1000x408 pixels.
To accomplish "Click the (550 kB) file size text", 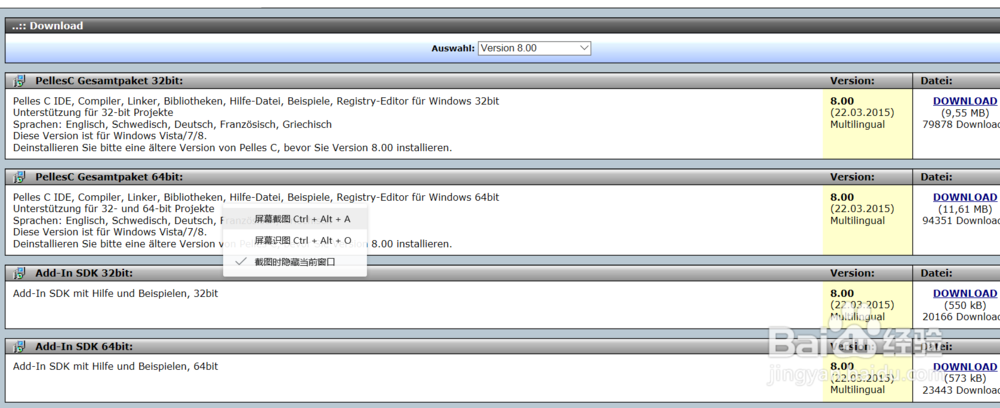I will point(964,305).
